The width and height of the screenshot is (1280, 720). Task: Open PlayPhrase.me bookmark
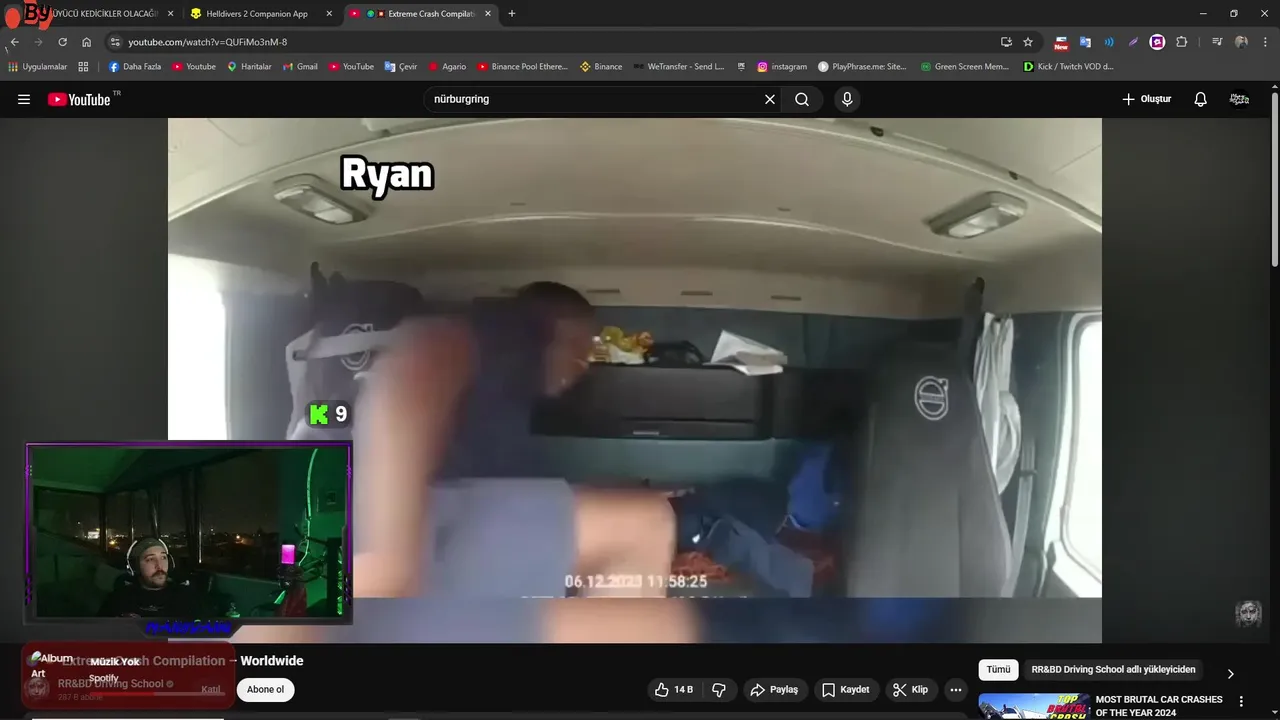[x=862, y=67]
